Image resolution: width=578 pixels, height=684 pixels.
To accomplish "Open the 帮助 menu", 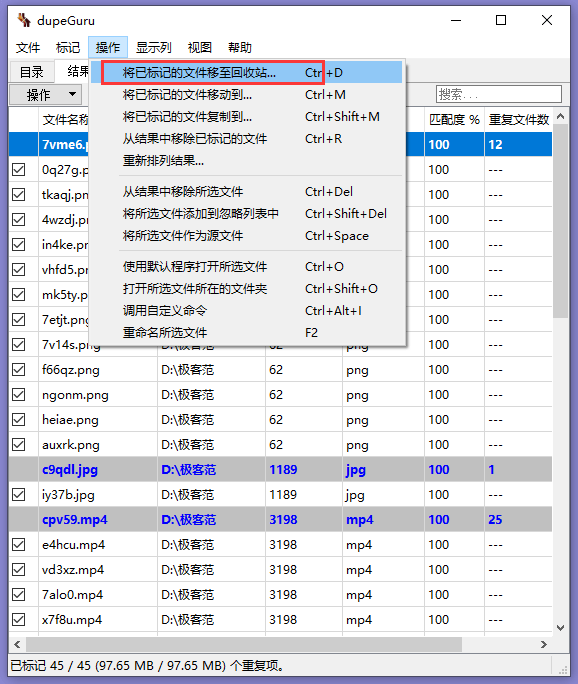I will point(239,47).
